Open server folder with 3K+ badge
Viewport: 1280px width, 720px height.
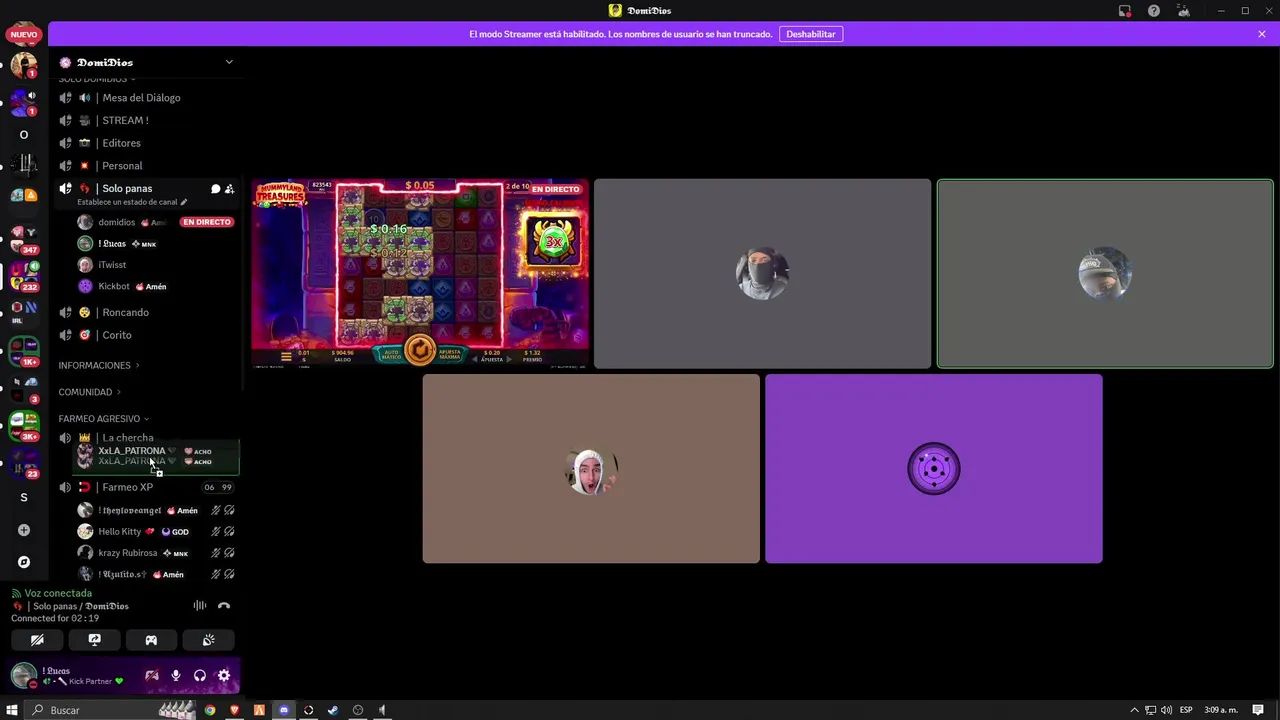pos(24,425)
